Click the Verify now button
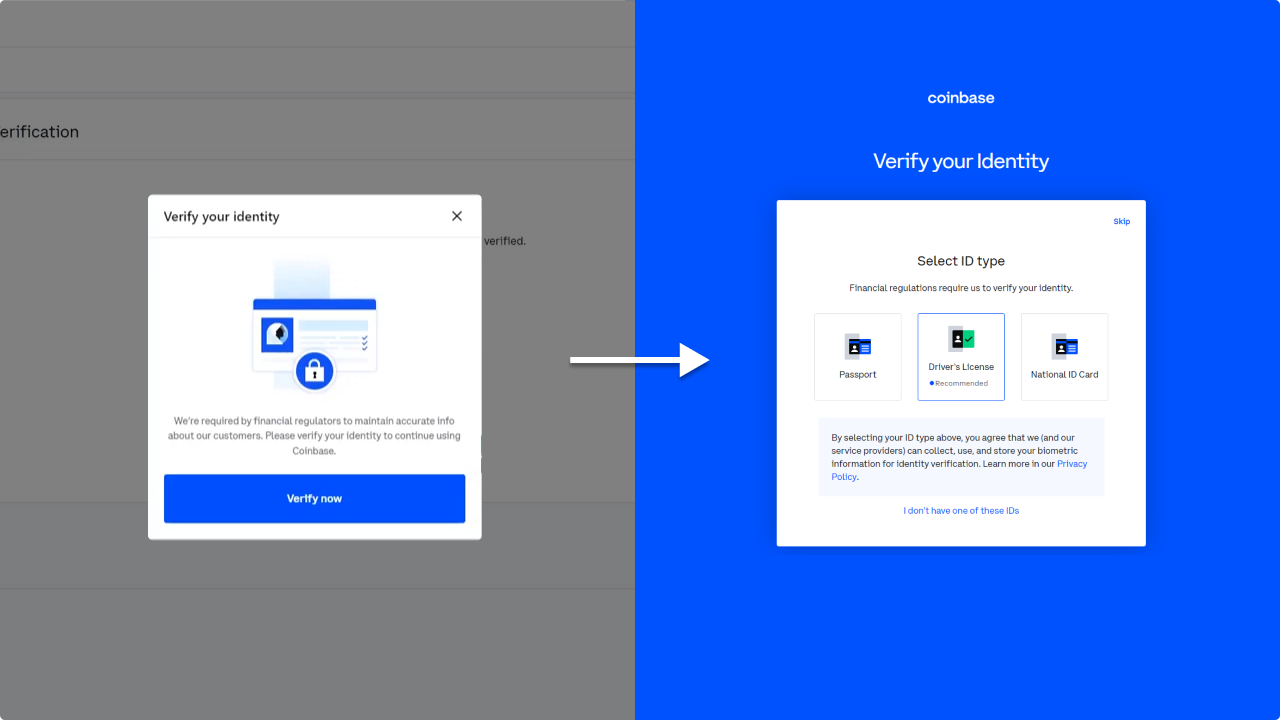 click(x=314, y=498)
